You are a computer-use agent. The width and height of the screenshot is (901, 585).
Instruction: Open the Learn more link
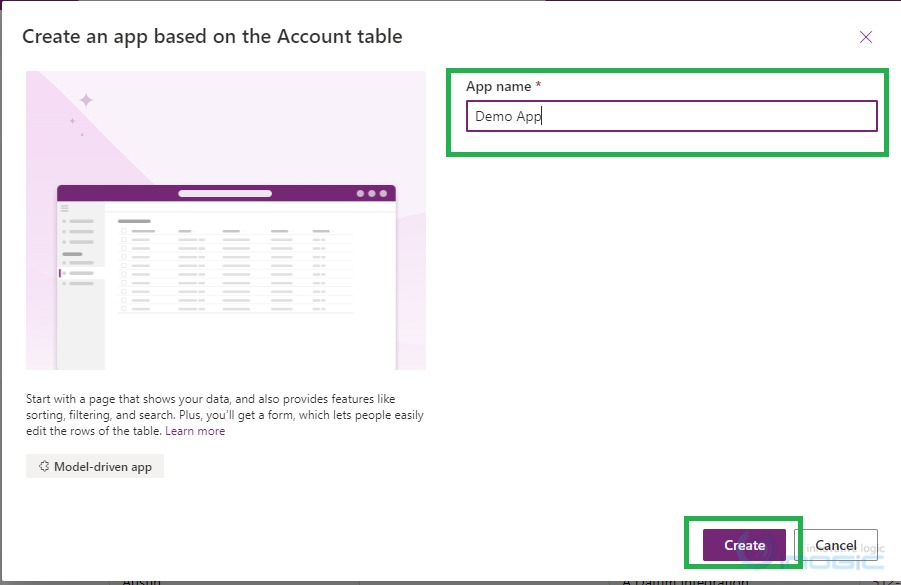coord(195,431)
